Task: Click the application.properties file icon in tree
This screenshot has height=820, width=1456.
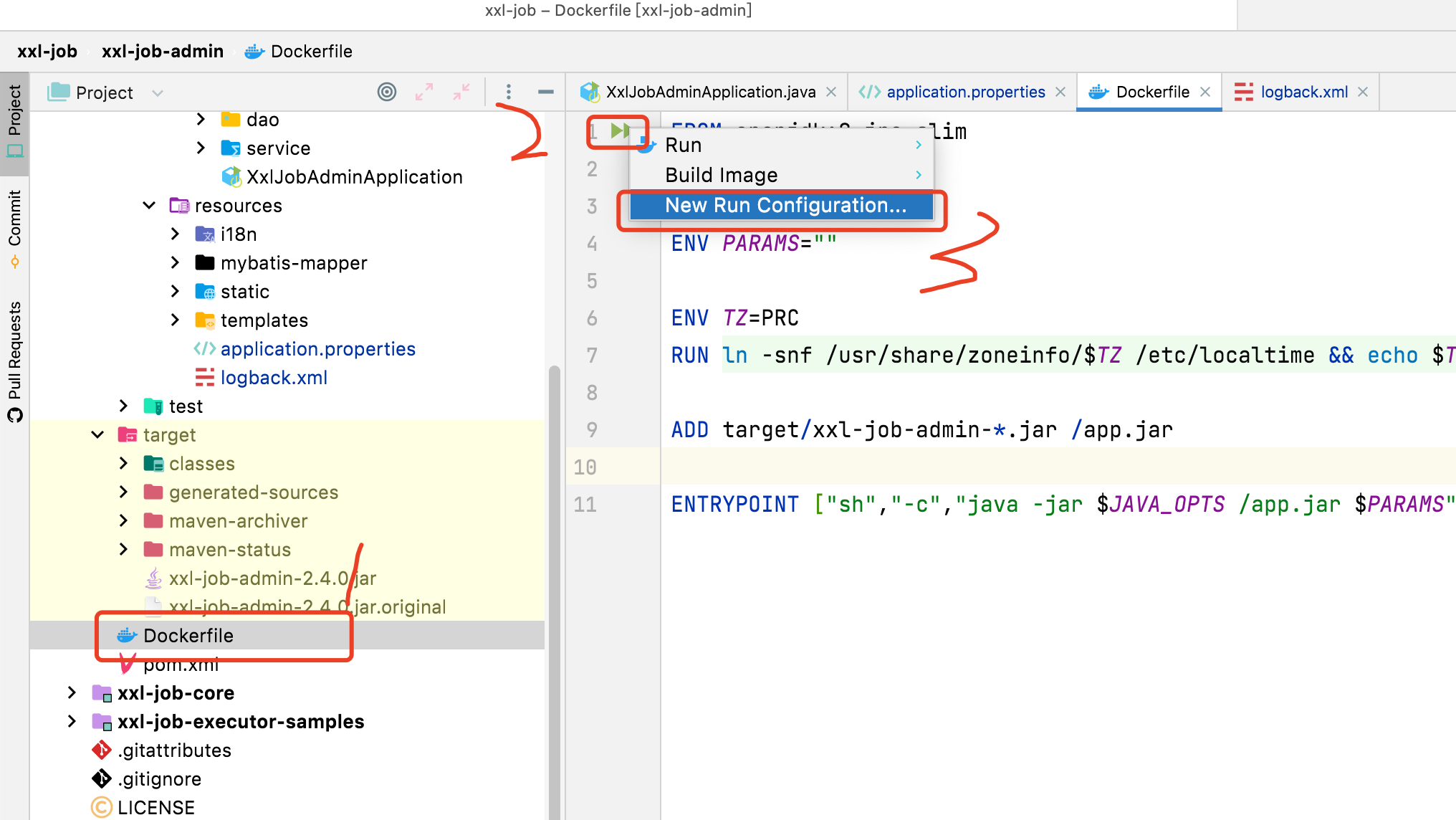Action: [205, 348]
